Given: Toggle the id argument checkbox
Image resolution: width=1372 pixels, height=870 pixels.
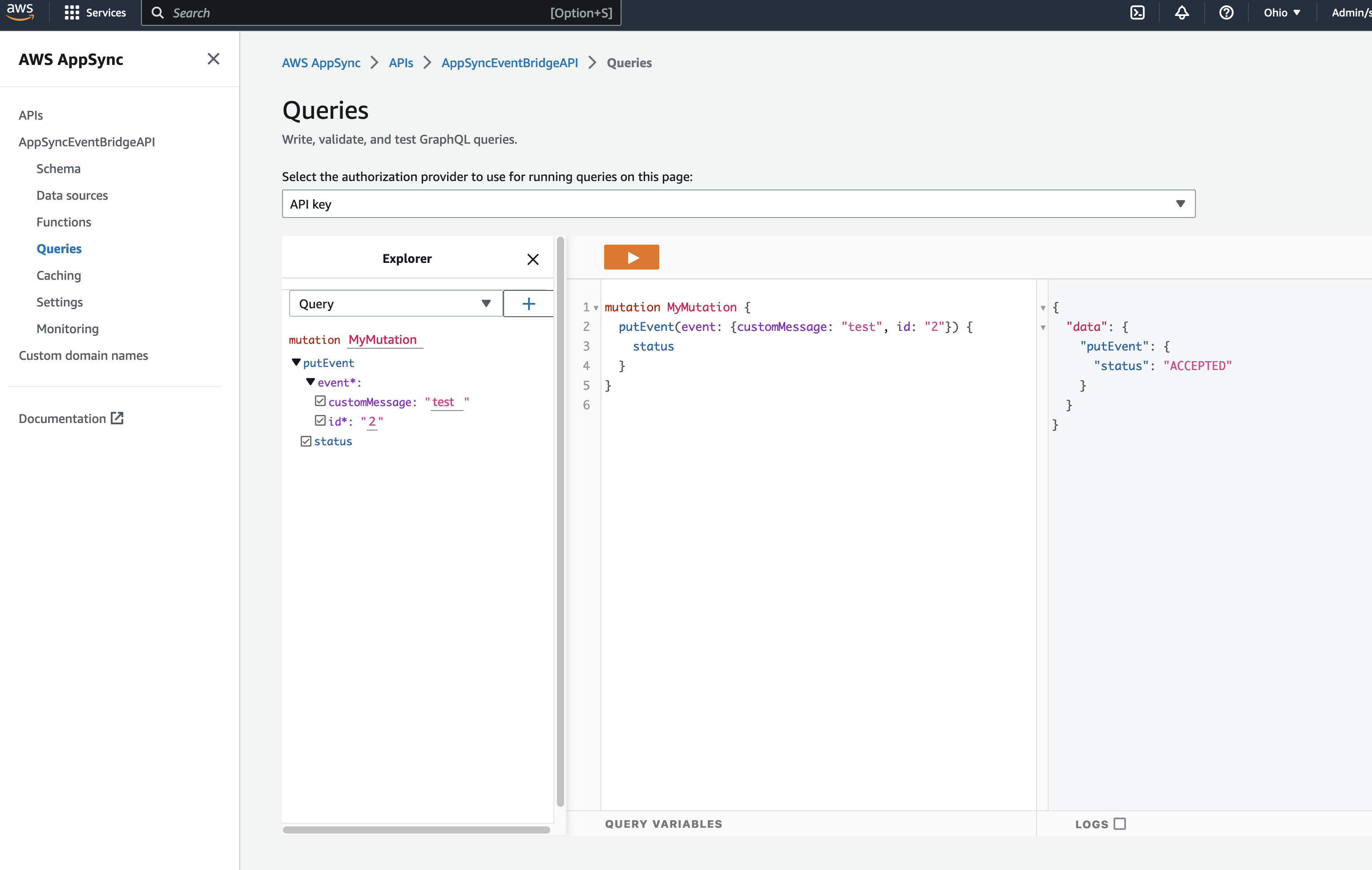Looking at the screenshot, I should [x=320, y=420].
